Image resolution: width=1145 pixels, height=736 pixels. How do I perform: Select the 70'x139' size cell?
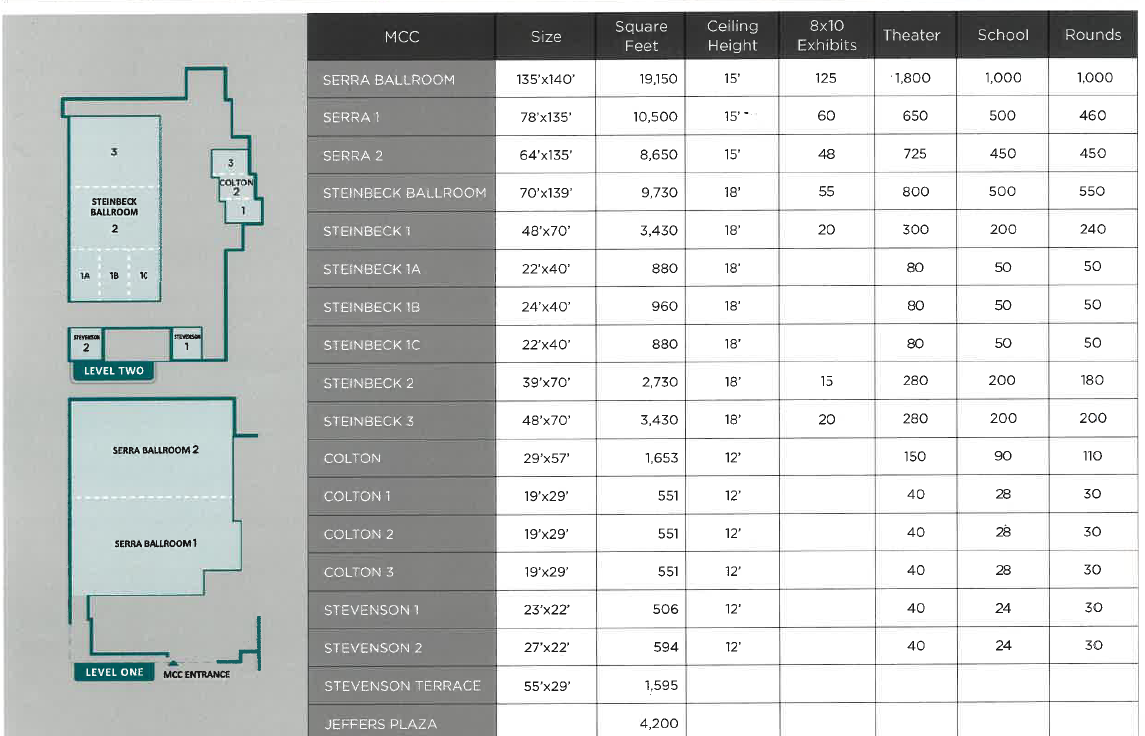pos(545,193)
